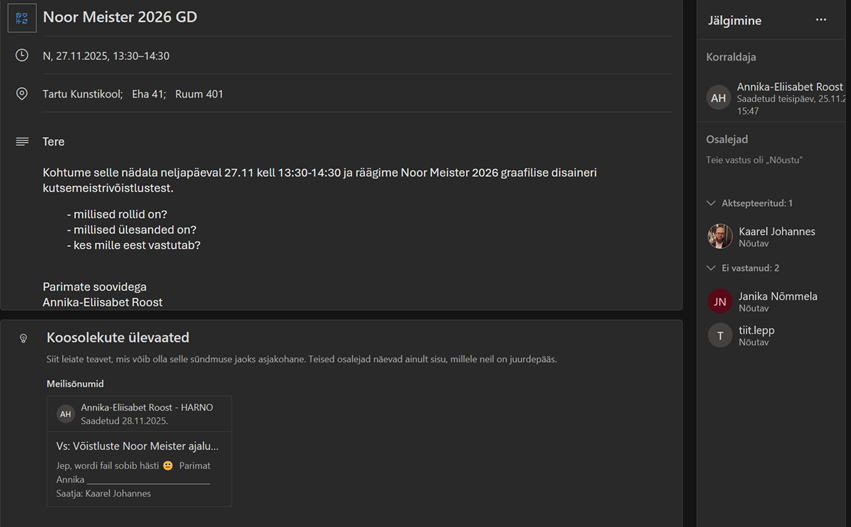Image resolution: width=851 pixels, height=527 pixels.
Task: Click the tiit.lepp T avatar
Action: coord(720,336)
